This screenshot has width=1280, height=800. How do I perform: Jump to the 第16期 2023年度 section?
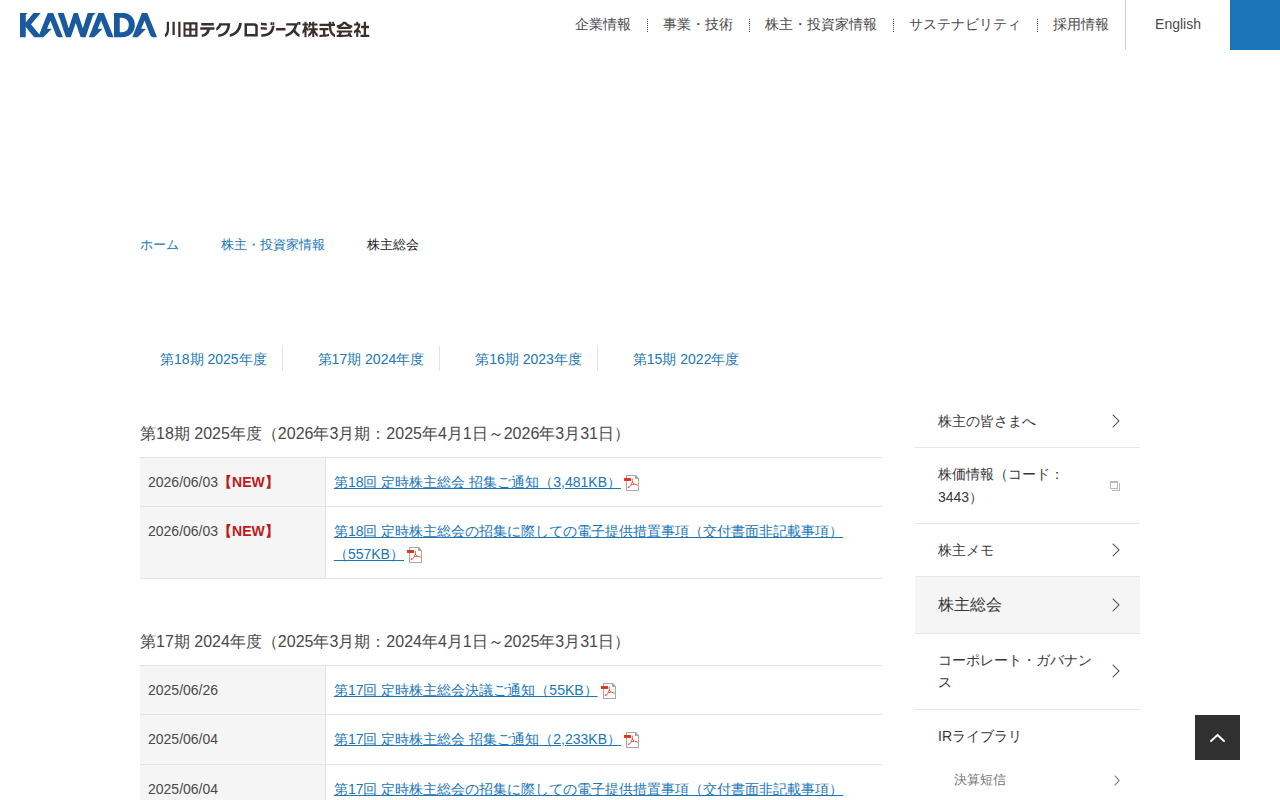point(528,359)
